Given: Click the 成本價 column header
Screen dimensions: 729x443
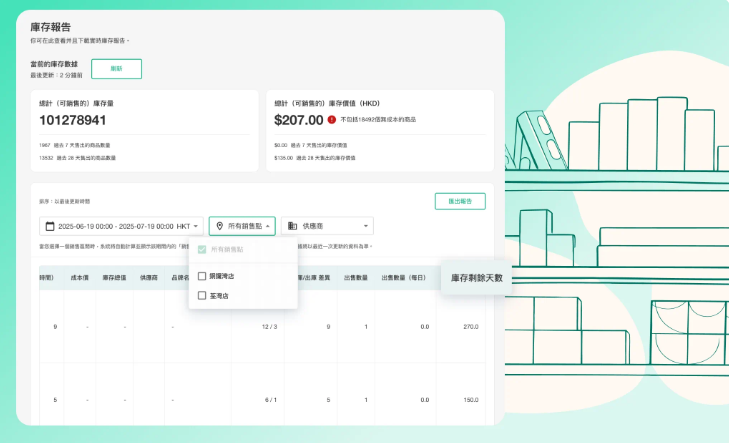Looking at the screenshot, I should coord(80,278).
